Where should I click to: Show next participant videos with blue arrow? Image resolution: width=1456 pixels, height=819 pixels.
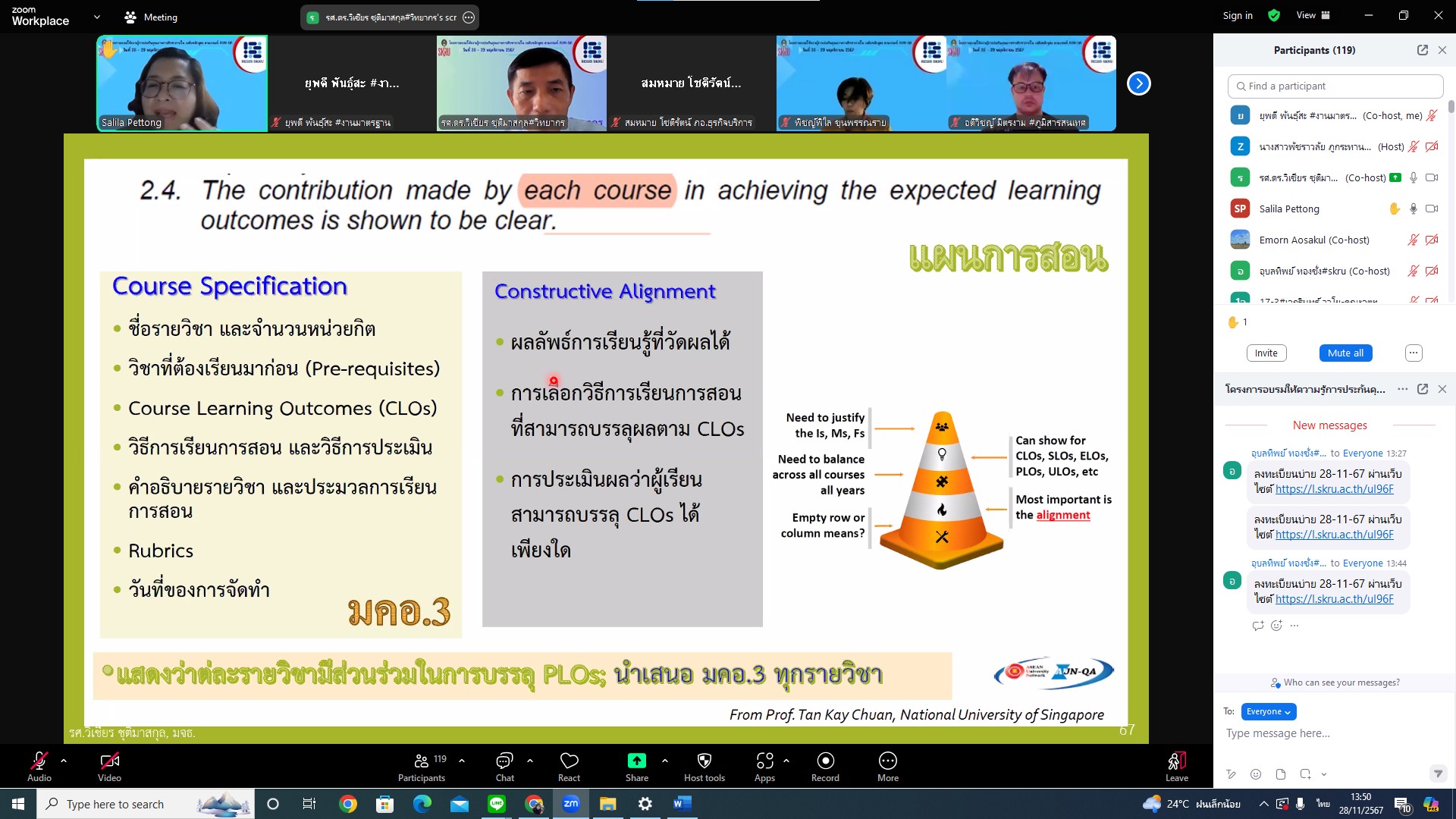1138,83
